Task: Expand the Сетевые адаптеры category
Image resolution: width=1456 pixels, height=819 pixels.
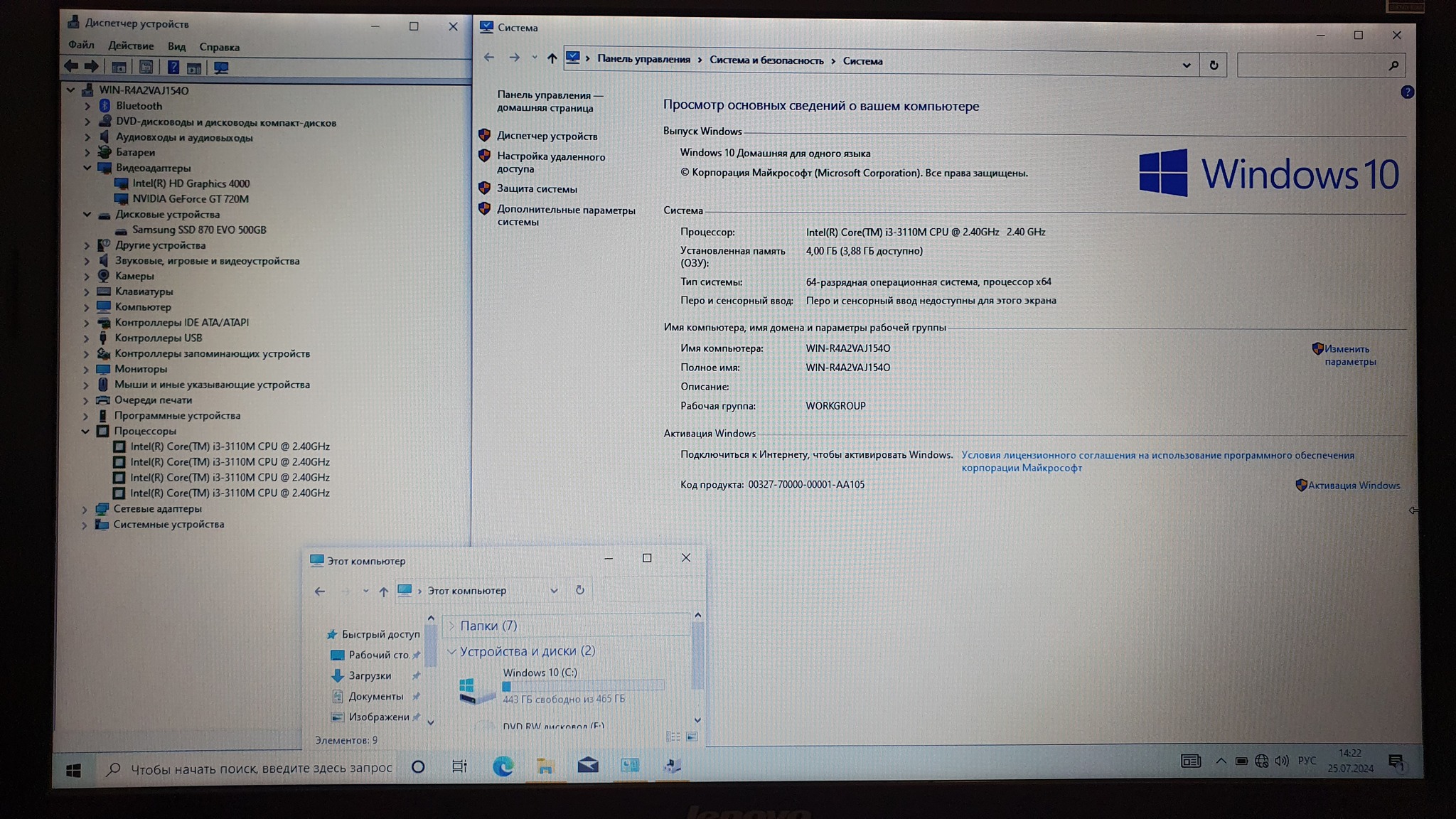Action: click(x=85, y=509)
